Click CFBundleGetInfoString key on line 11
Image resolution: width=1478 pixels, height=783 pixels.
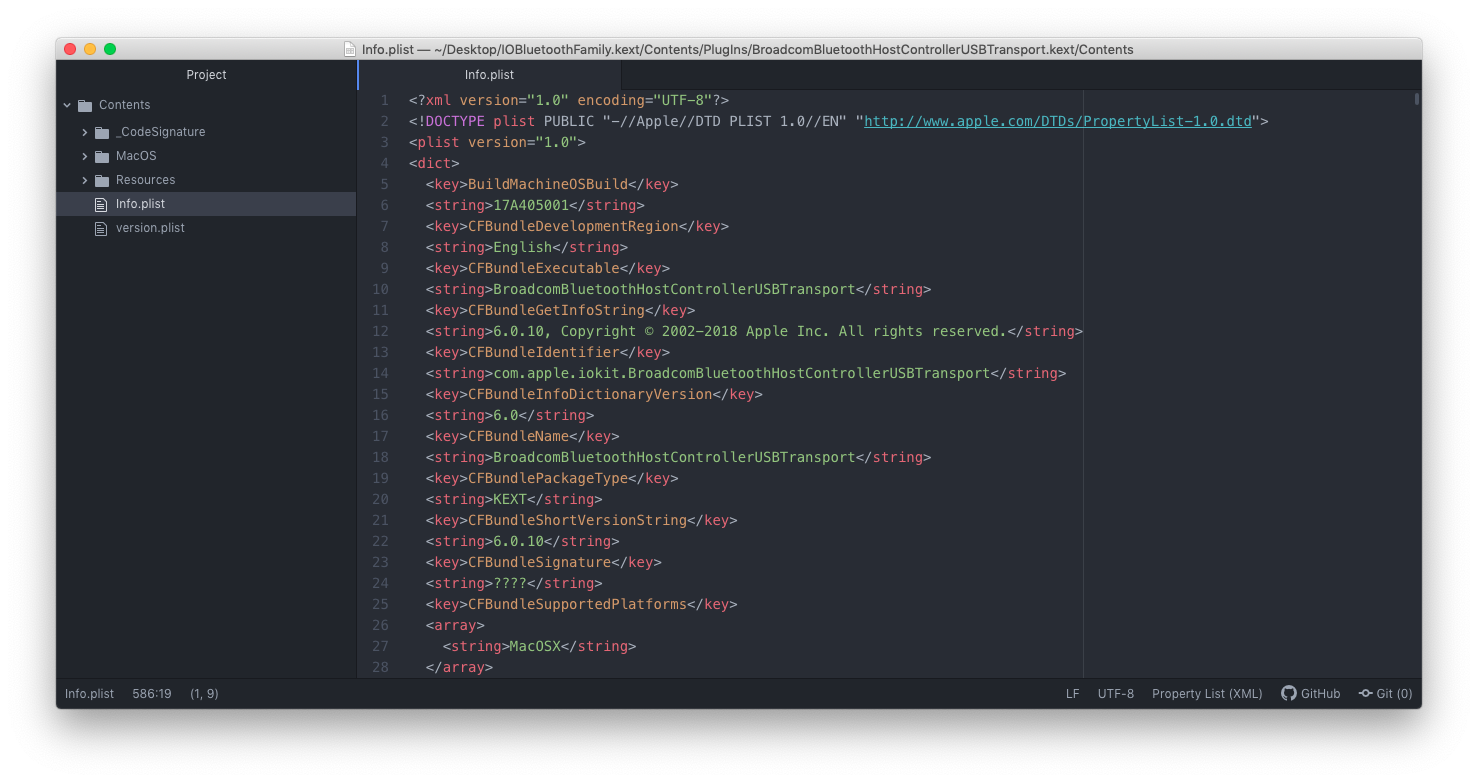point(556,310)
